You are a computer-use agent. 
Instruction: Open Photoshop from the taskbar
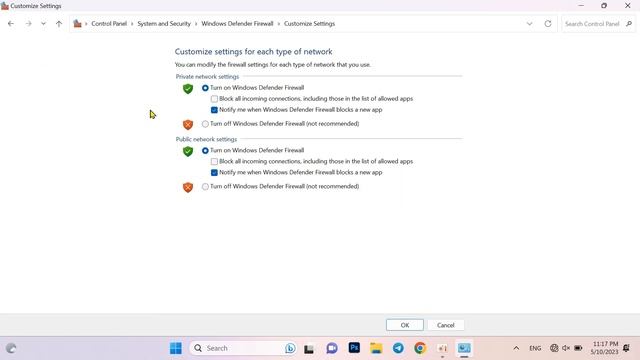click(354, 348)
